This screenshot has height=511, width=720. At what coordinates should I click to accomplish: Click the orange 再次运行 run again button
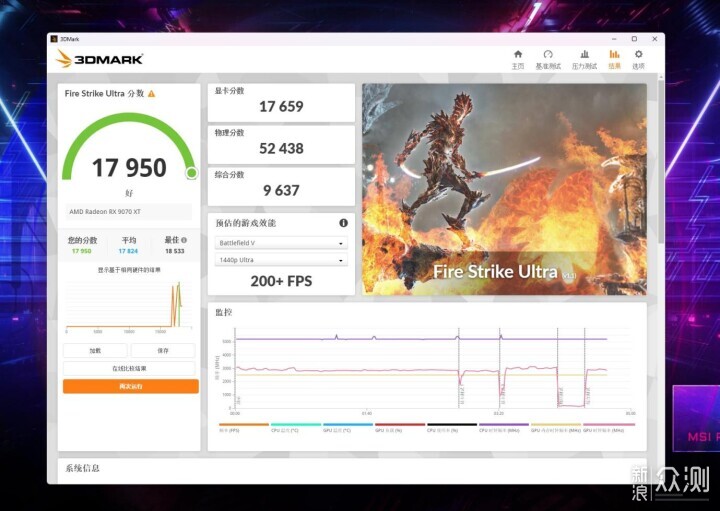pos(130,386)
